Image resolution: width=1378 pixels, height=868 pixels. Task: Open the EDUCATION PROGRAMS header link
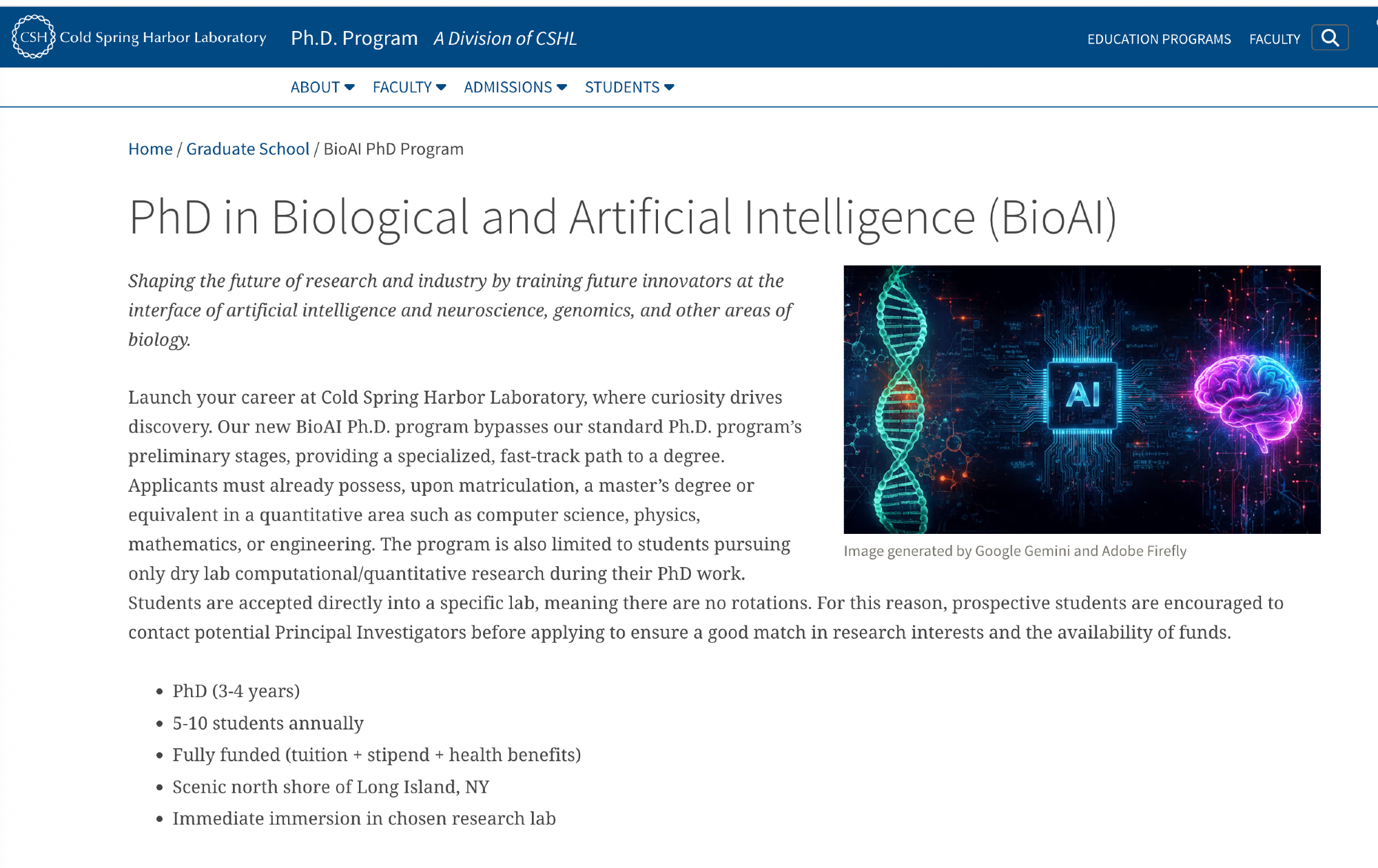point(1159,39)
